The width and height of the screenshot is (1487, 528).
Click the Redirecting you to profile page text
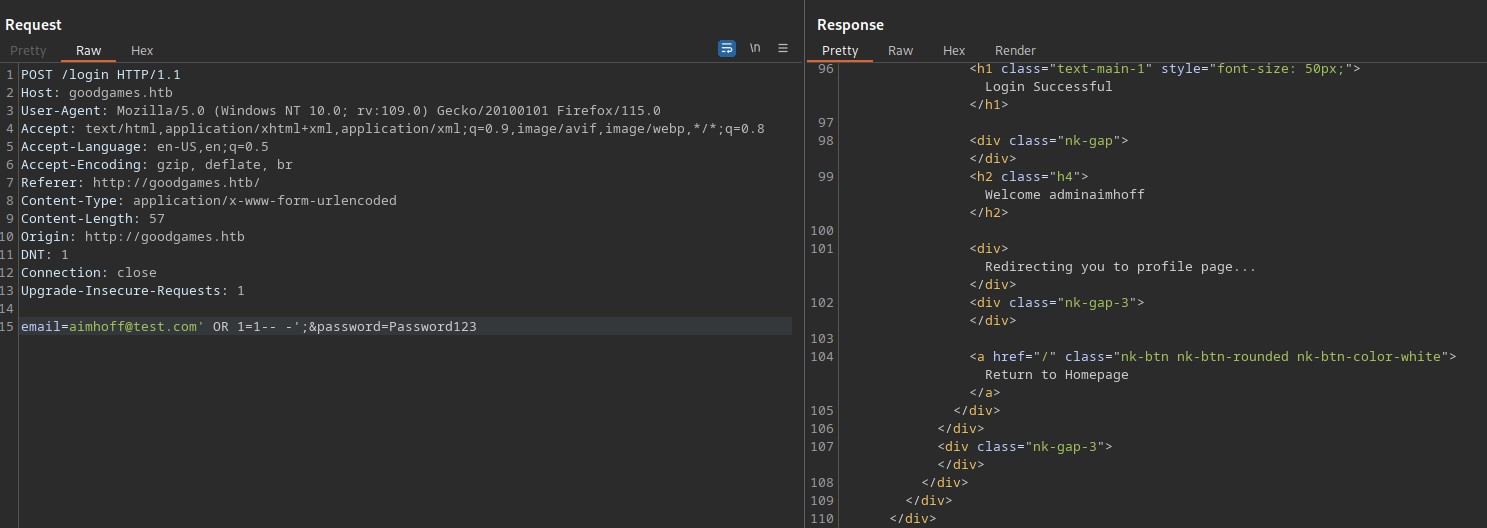1120,267
